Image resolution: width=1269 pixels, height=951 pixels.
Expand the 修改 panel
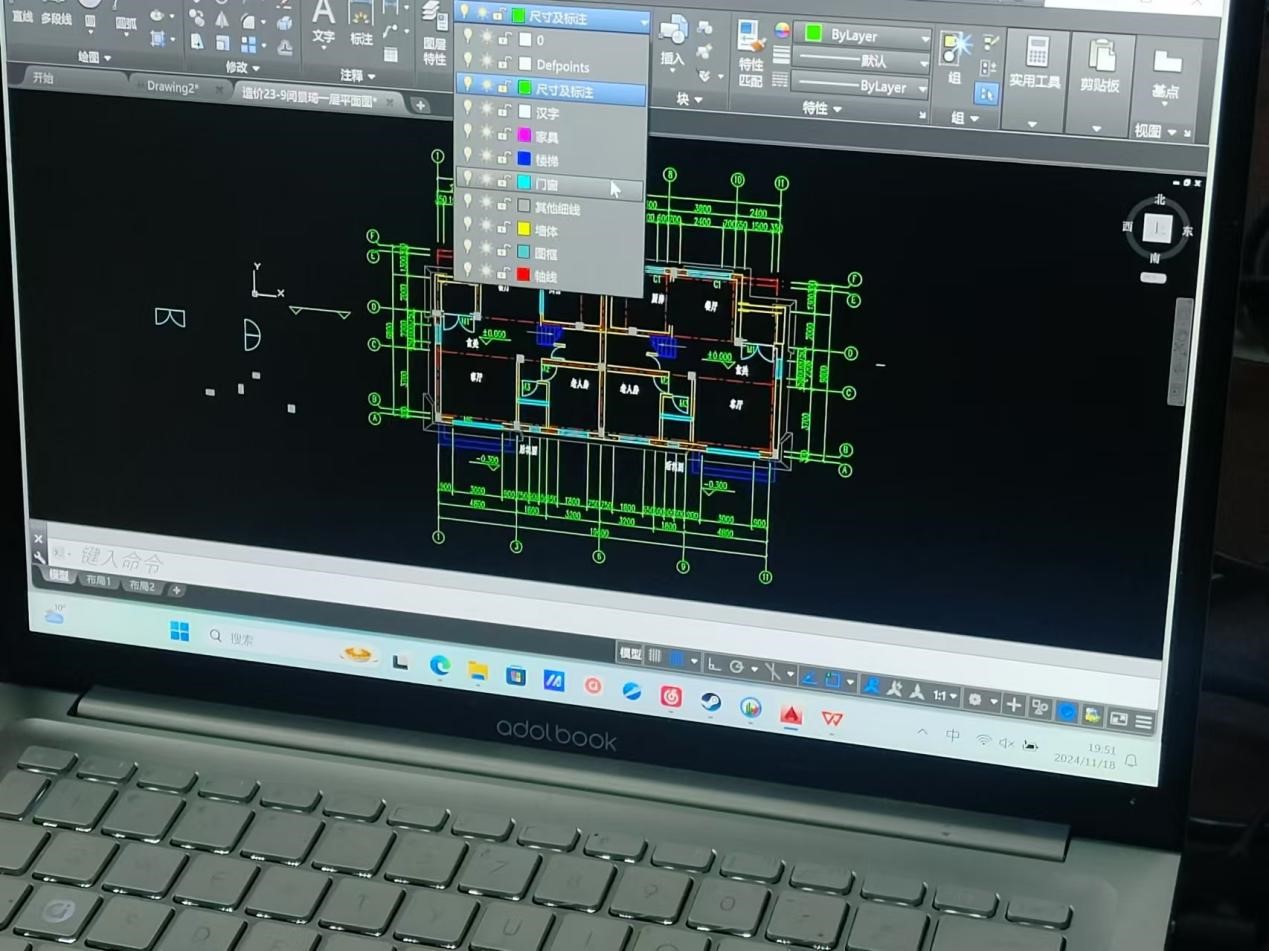(243, 68)
